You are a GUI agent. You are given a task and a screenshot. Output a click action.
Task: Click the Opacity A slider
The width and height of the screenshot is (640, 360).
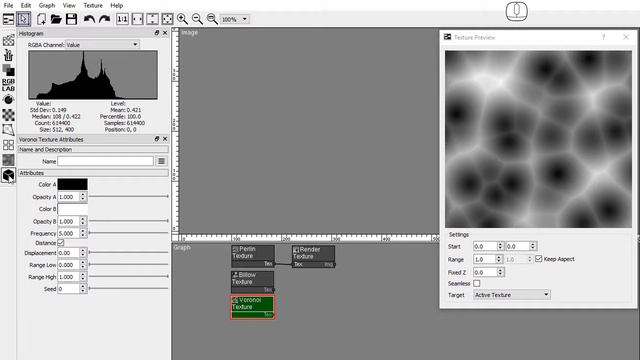pos(129,196)
